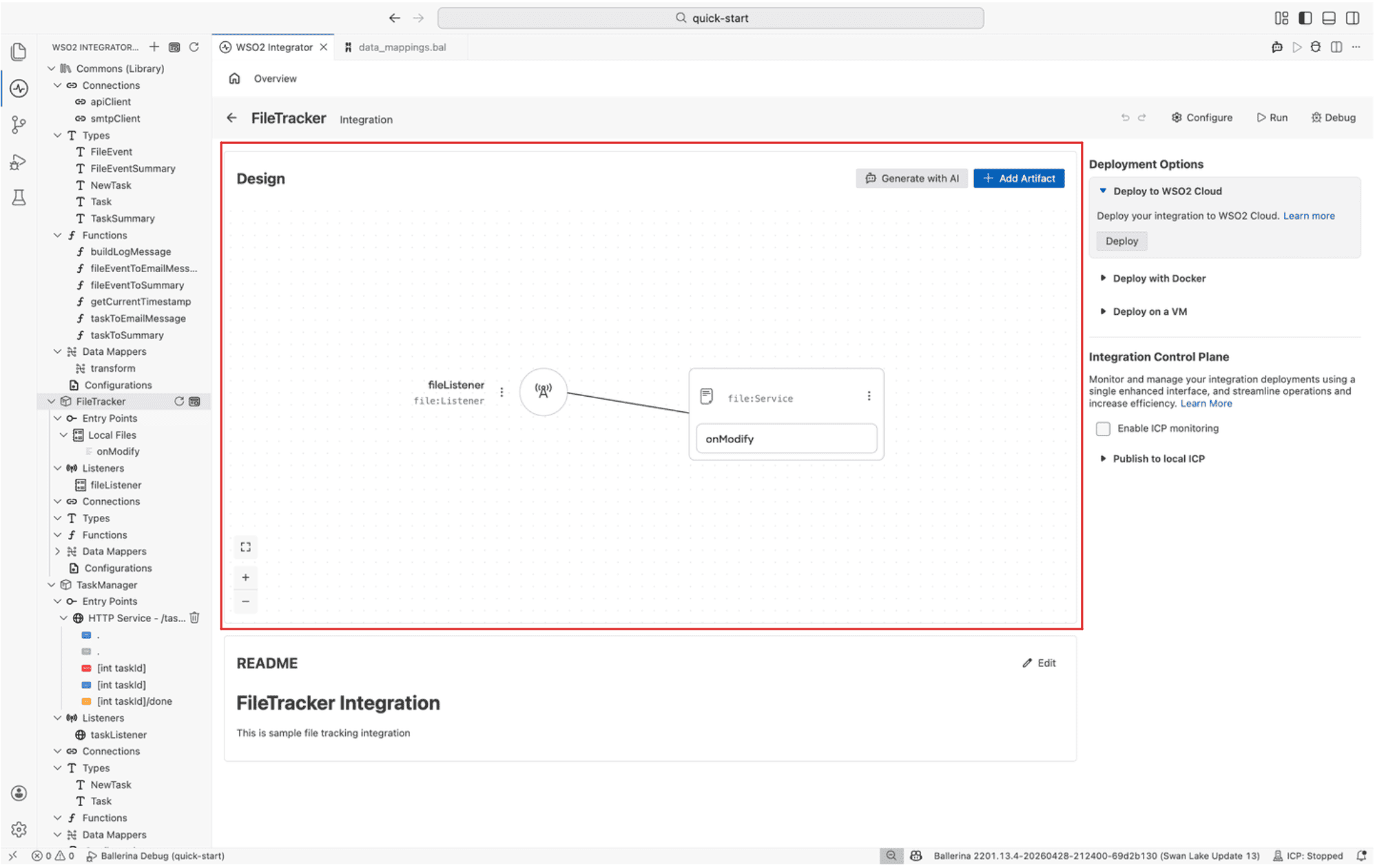Open the file:Service card options menu

pos(869,396)
